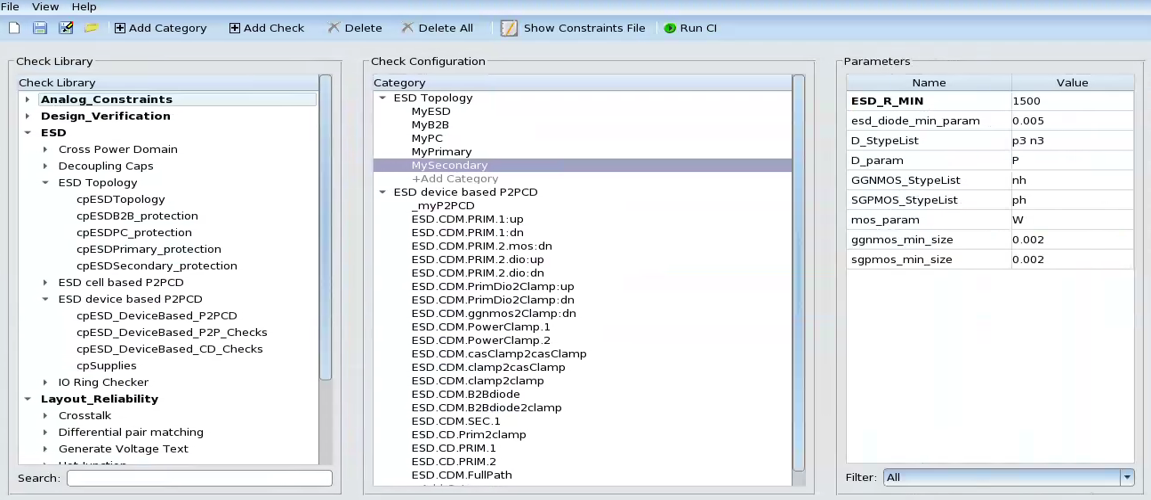This screenshot has height=500, width=1151.
Task: Select cpESD_DeviceBased_P2PCD check
Action: tap(157, 316)
